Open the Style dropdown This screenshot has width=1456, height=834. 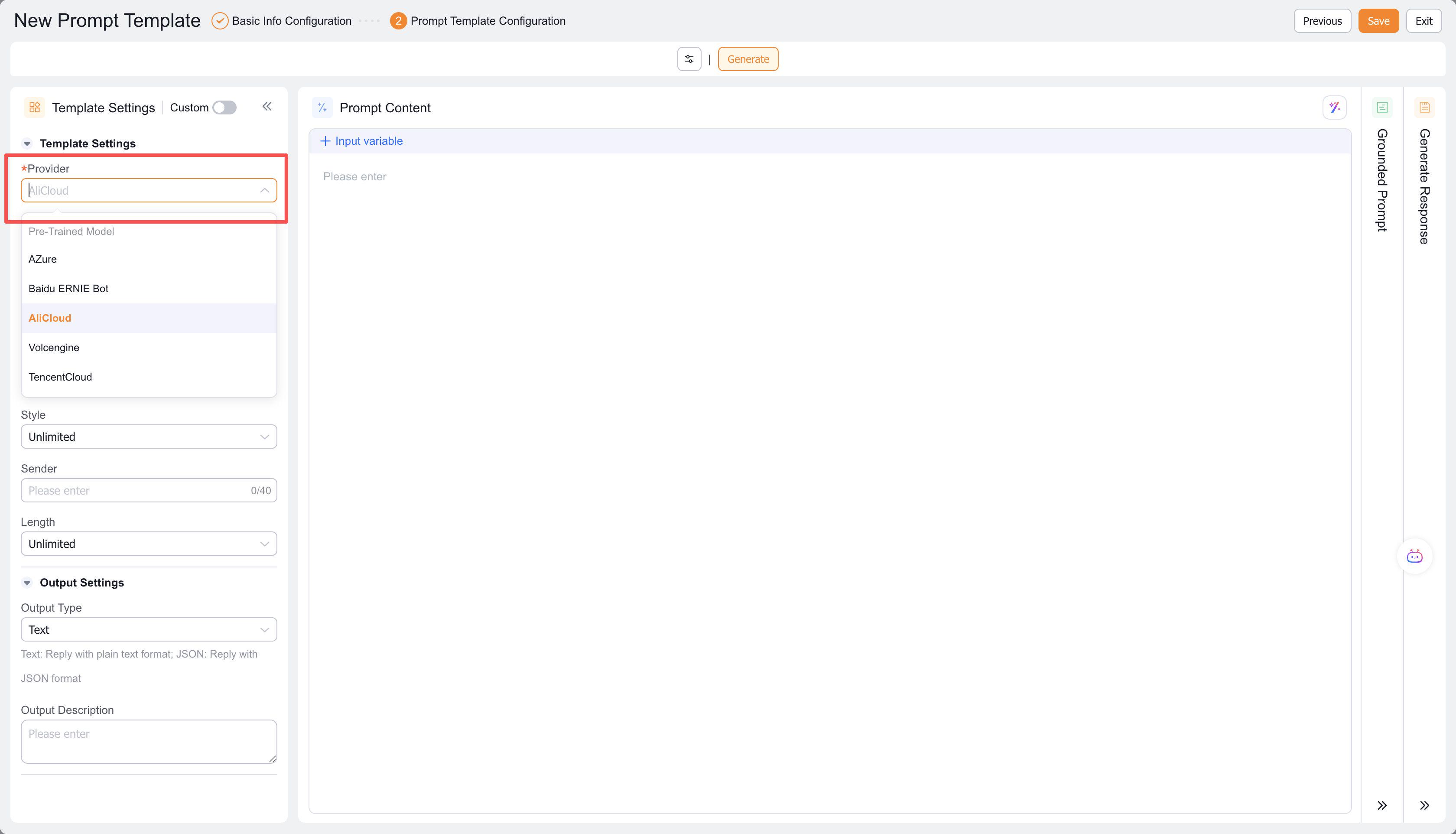[x=149, y=437]
